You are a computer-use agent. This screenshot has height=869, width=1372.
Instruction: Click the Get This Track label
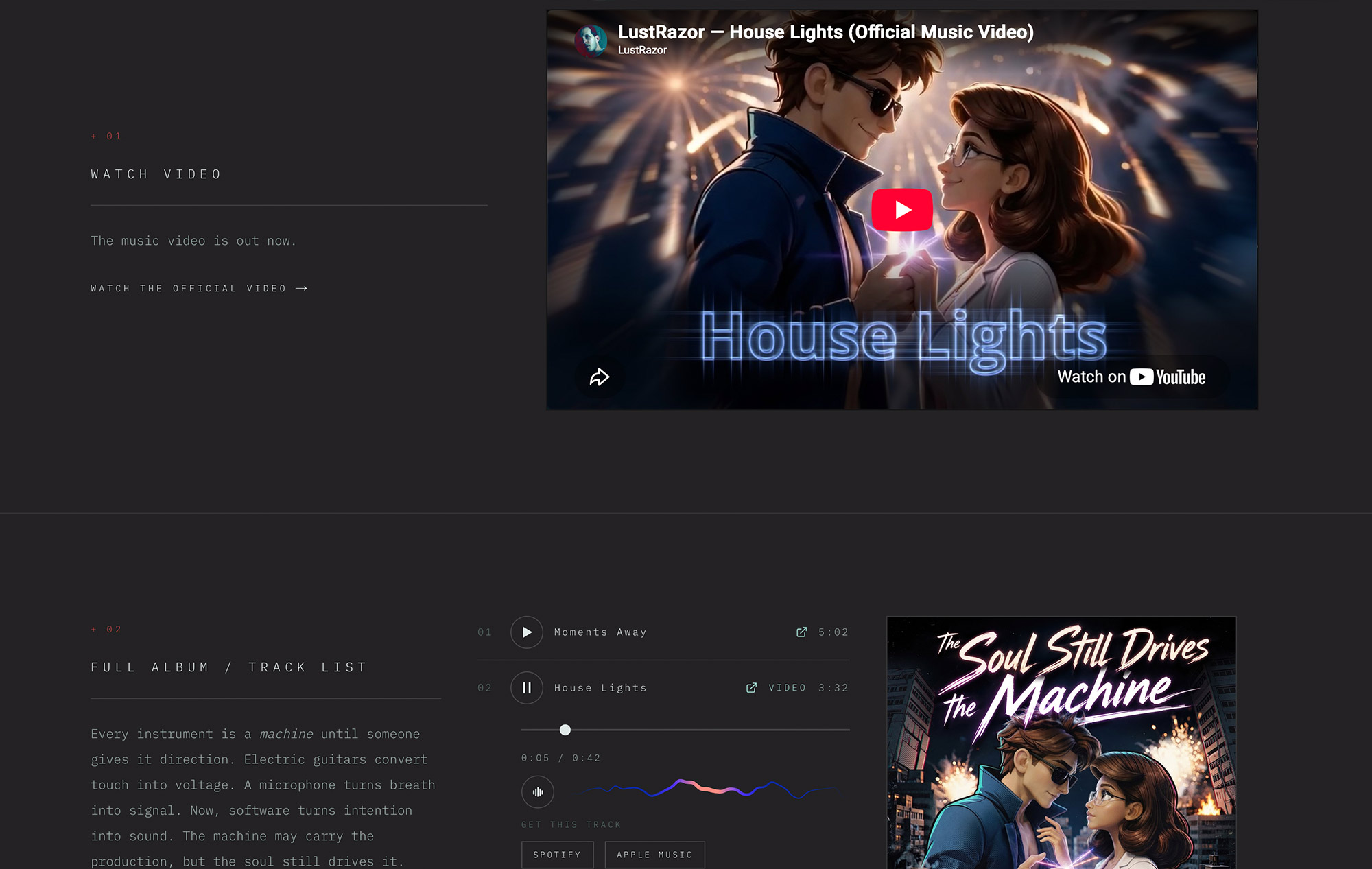[571, 824]
